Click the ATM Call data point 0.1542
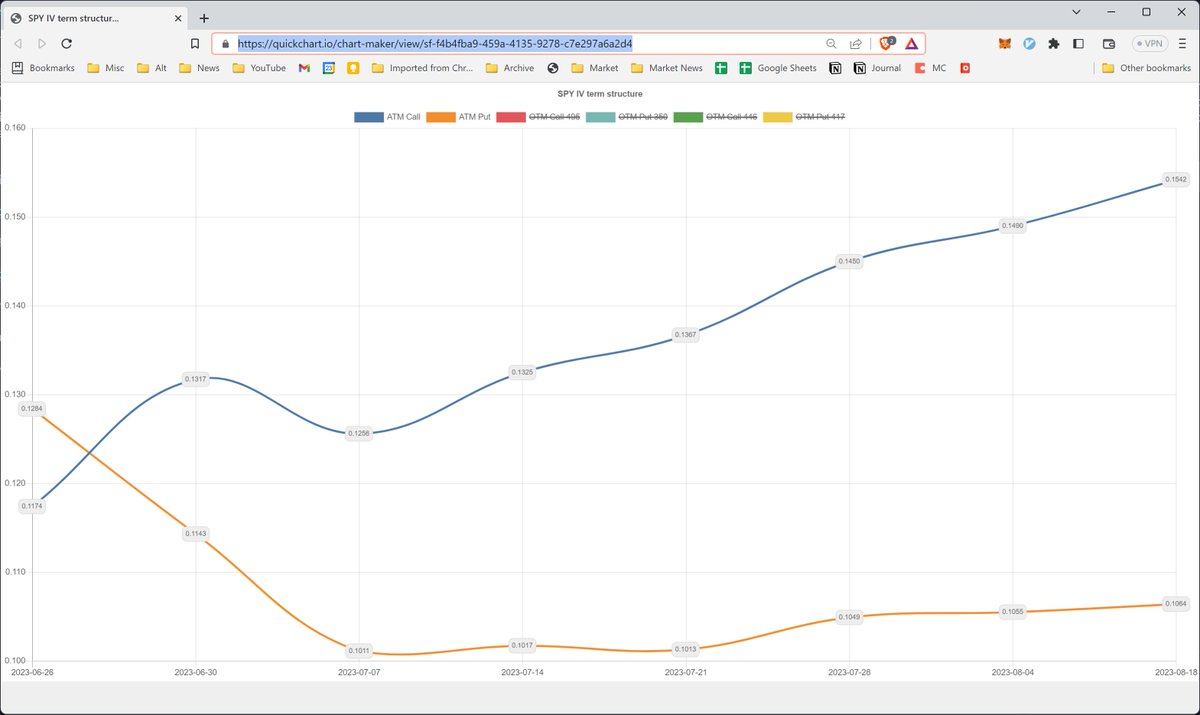The image size is (1200, 715). 1177,179
